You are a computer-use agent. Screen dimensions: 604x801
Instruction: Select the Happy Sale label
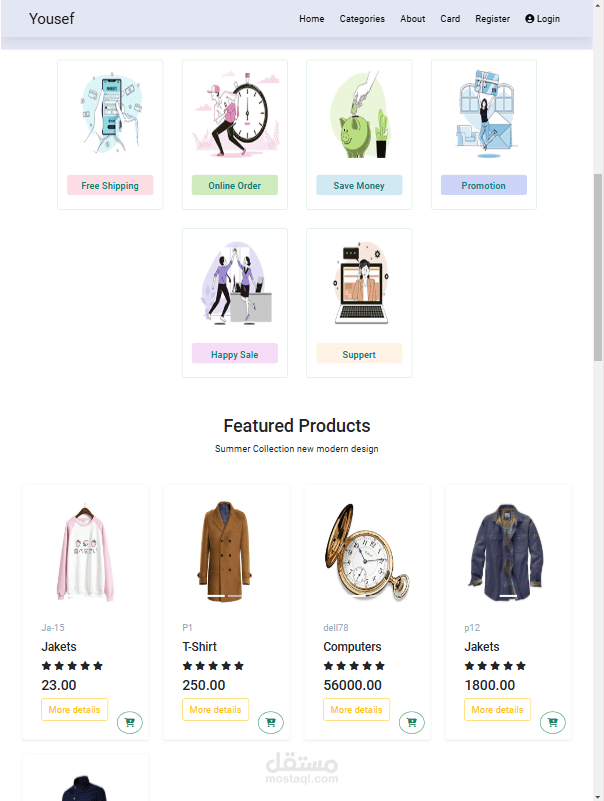[x=235, y=354]
